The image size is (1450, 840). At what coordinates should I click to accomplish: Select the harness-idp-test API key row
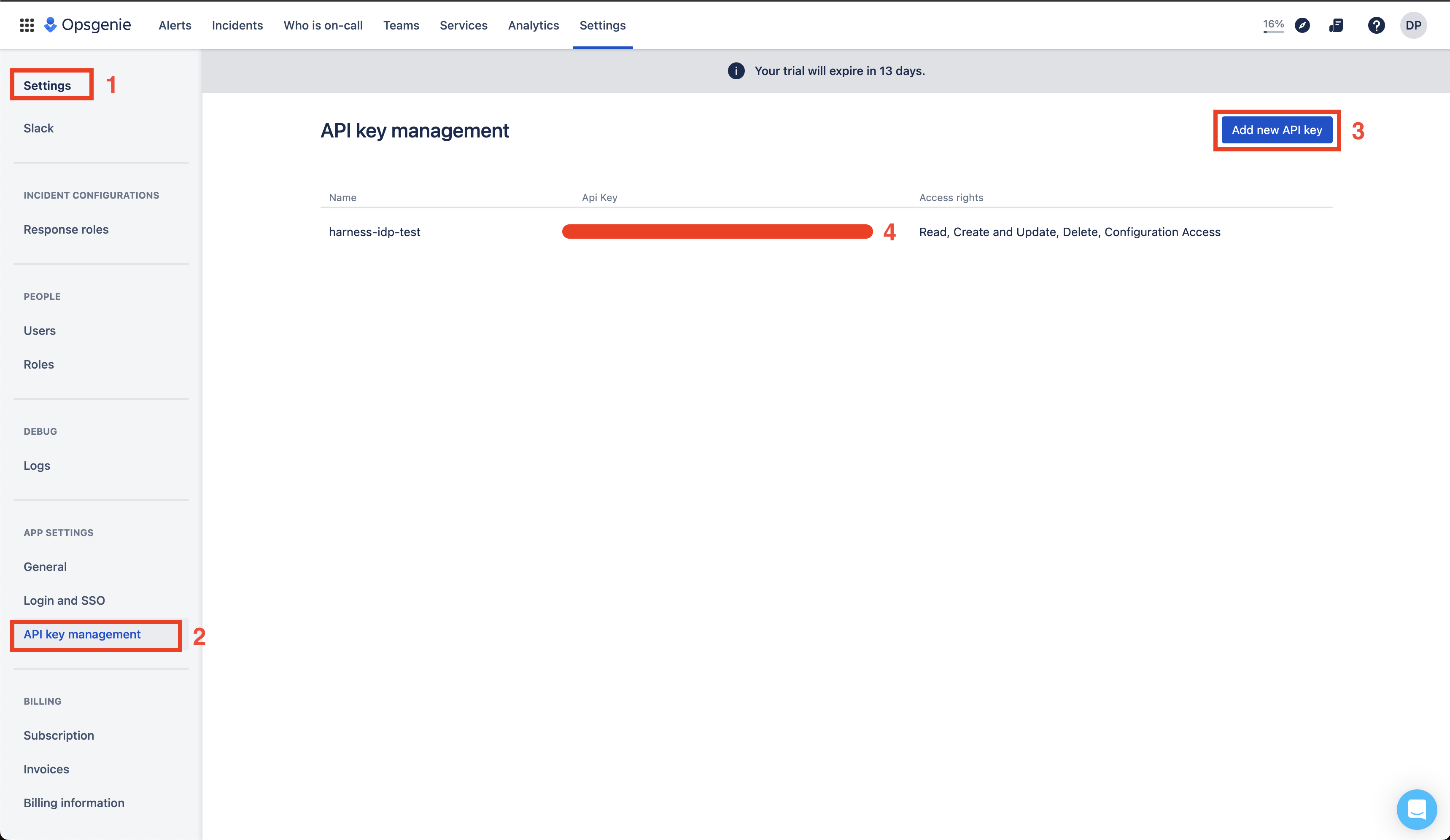point(375,232)
